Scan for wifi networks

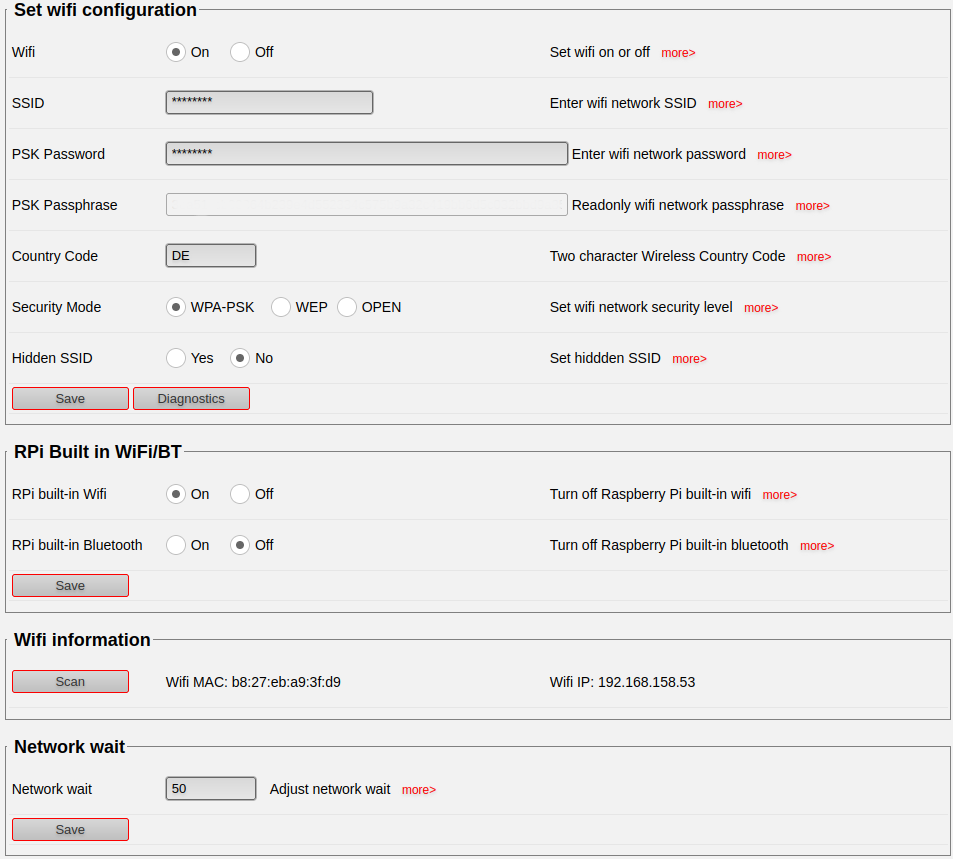pyautogui.click(x=70, y=681)
